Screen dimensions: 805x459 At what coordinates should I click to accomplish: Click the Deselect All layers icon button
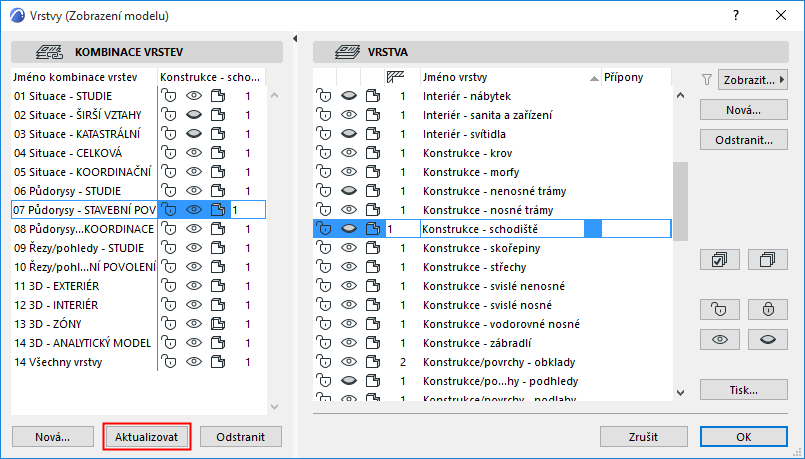[768, 259]
